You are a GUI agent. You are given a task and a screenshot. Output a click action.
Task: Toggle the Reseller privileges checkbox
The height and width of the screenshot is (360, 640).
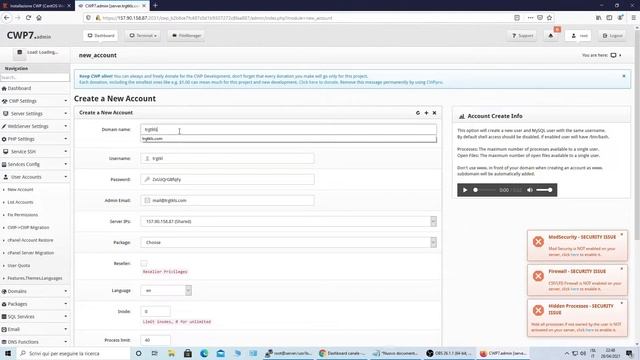144,263
